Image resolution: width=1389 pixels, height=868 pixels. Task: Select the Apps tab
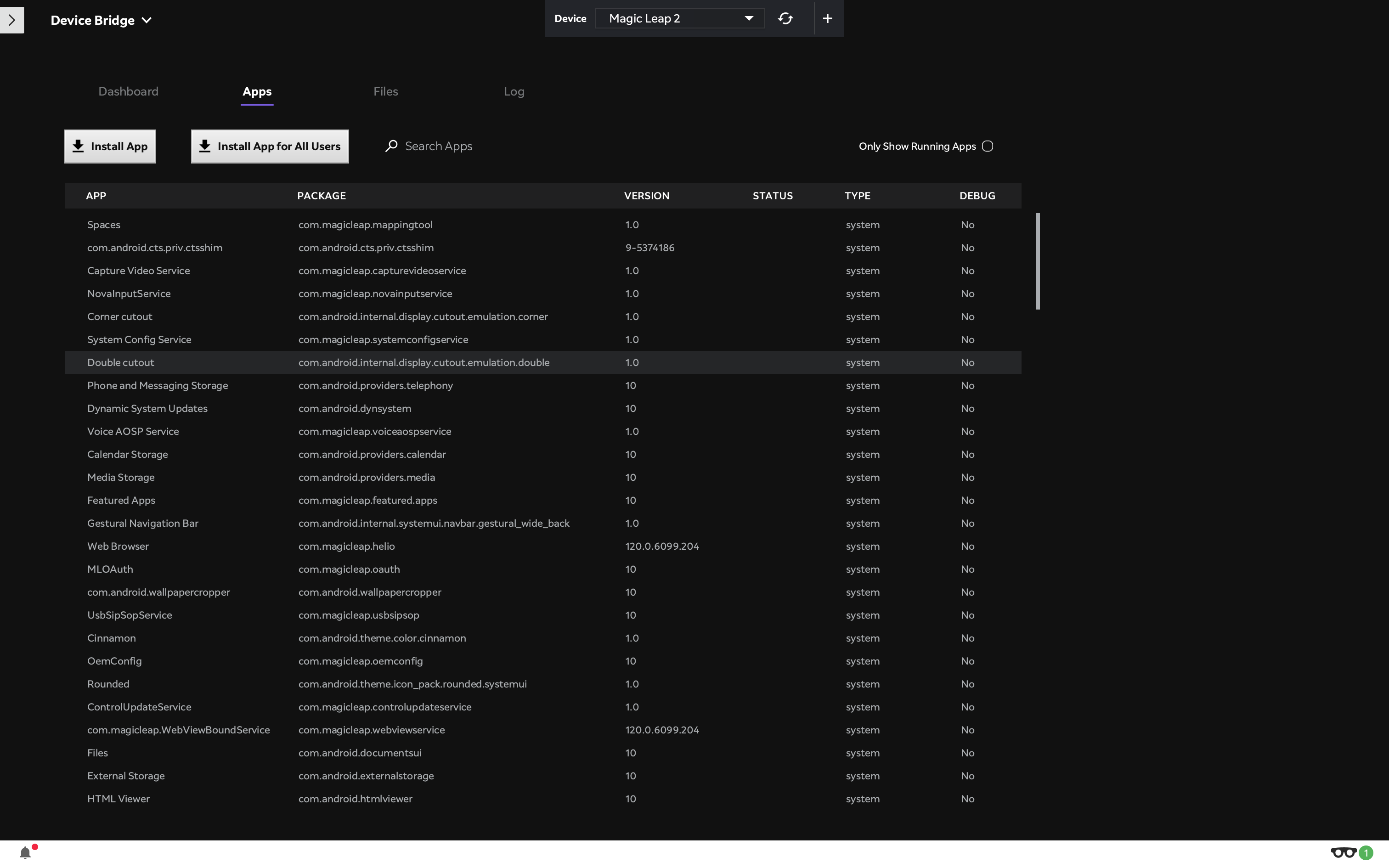point(257,91)
